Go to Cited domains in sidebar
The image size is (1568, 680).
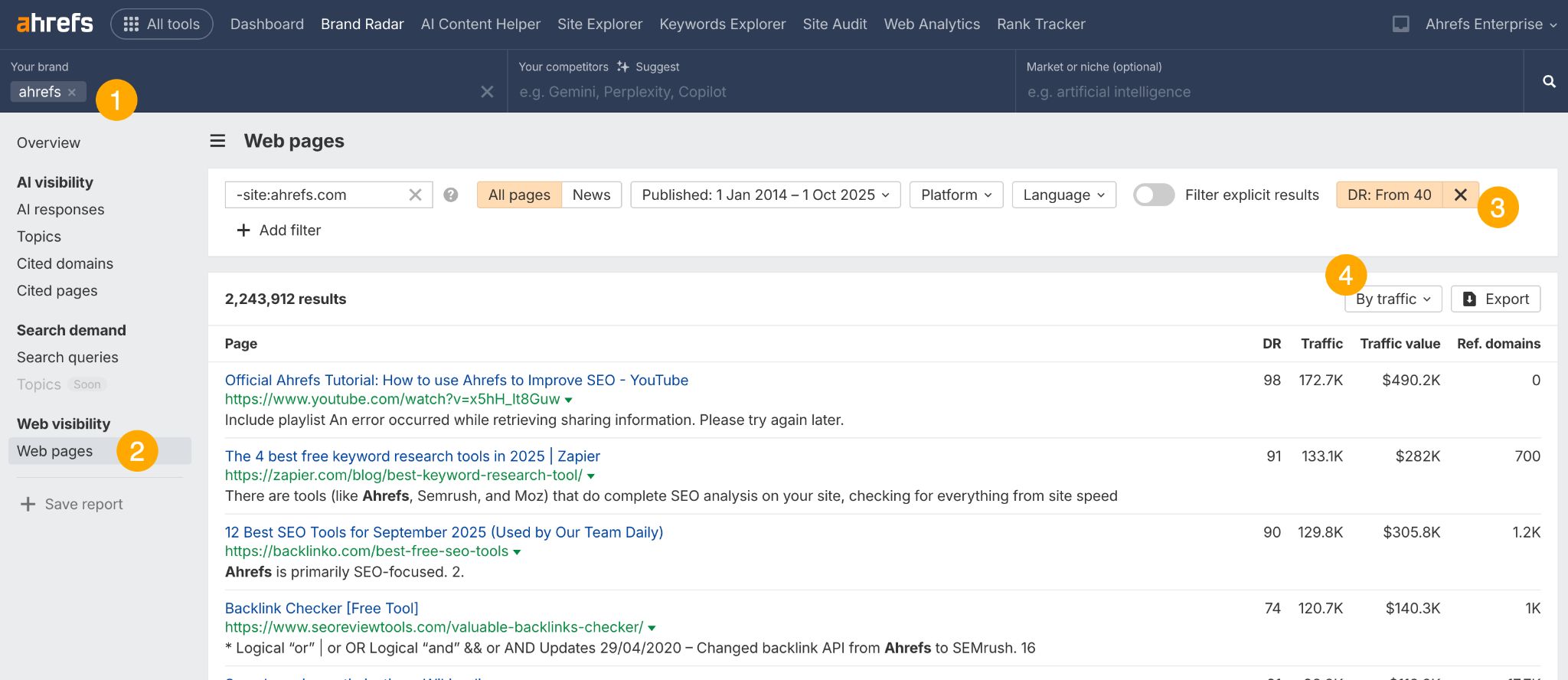(65, 263)
